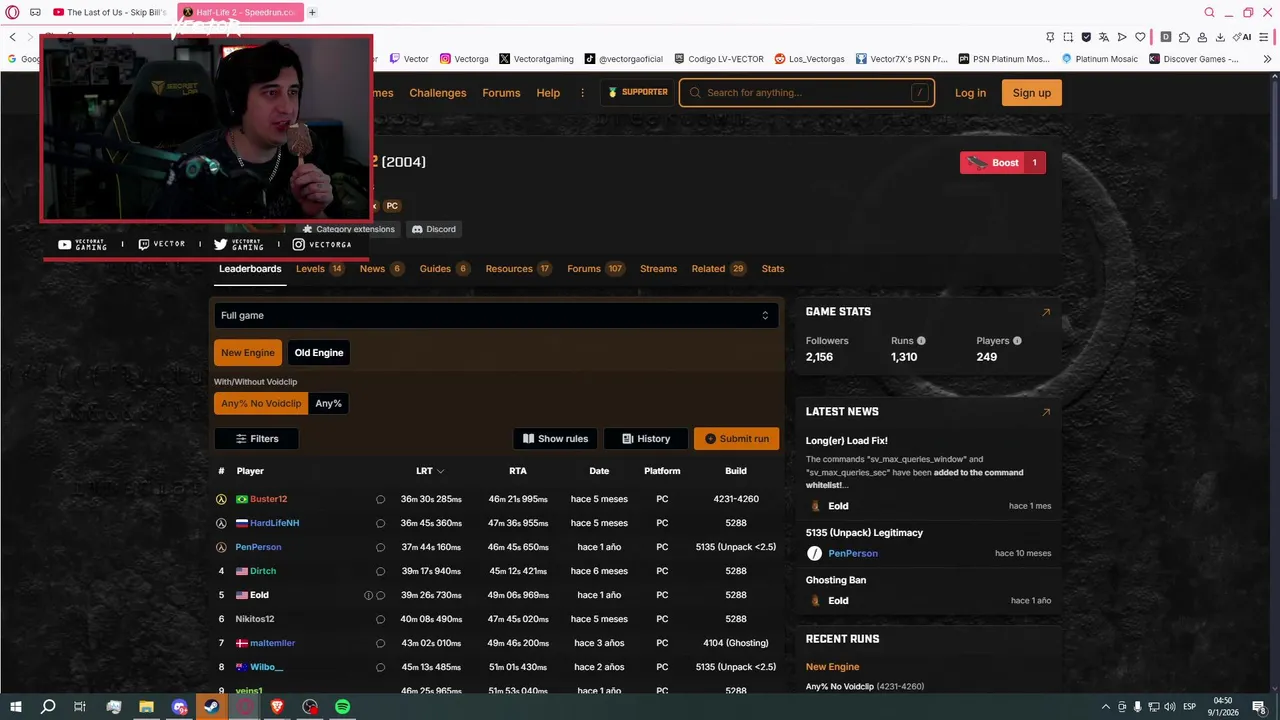Image resolution: width=1280 pixels, height=720 pixels.
Task: Switch to the Levels tab
Action: pos(319,269)
